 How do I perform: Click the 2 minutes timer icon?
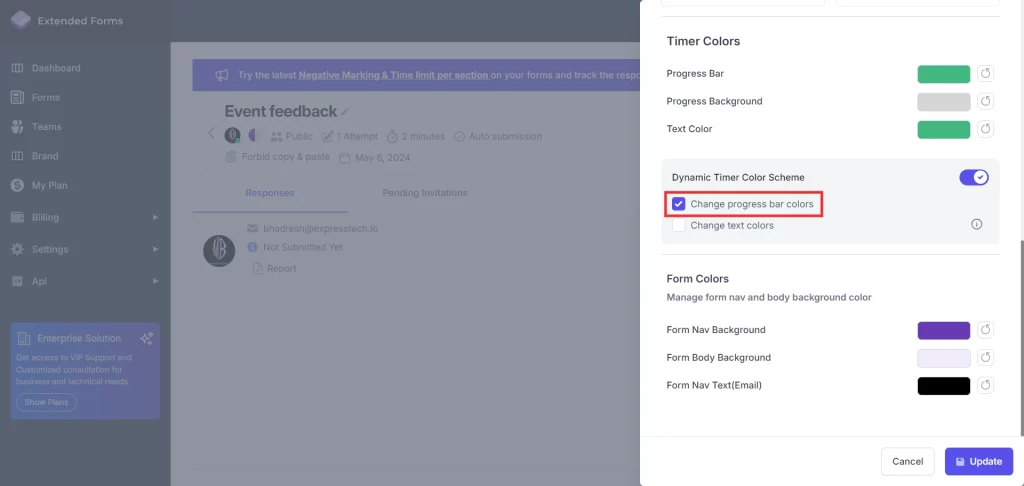coord(392,137)
